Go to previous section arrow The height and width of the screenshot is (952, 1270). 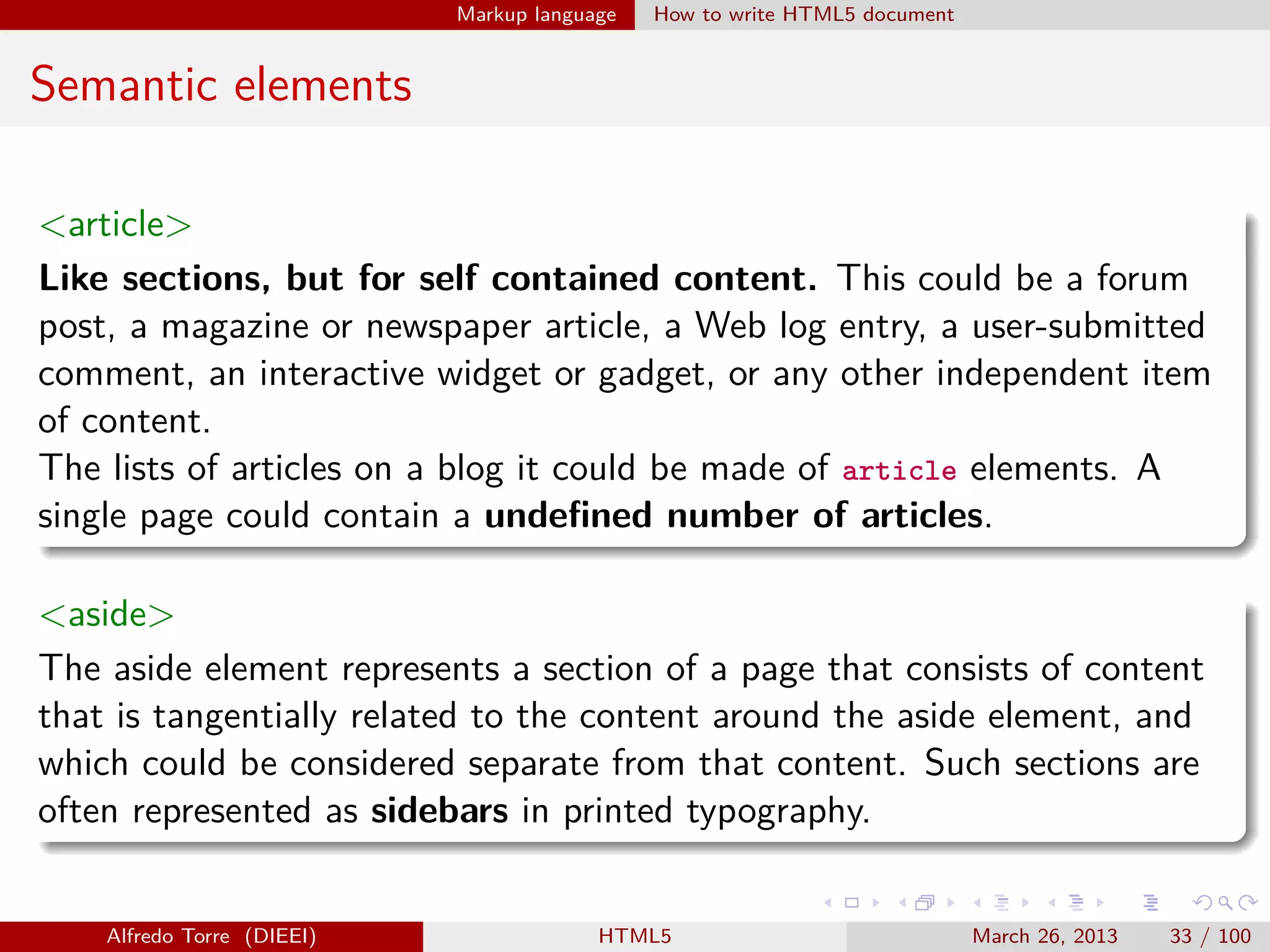coord(1052,903)
